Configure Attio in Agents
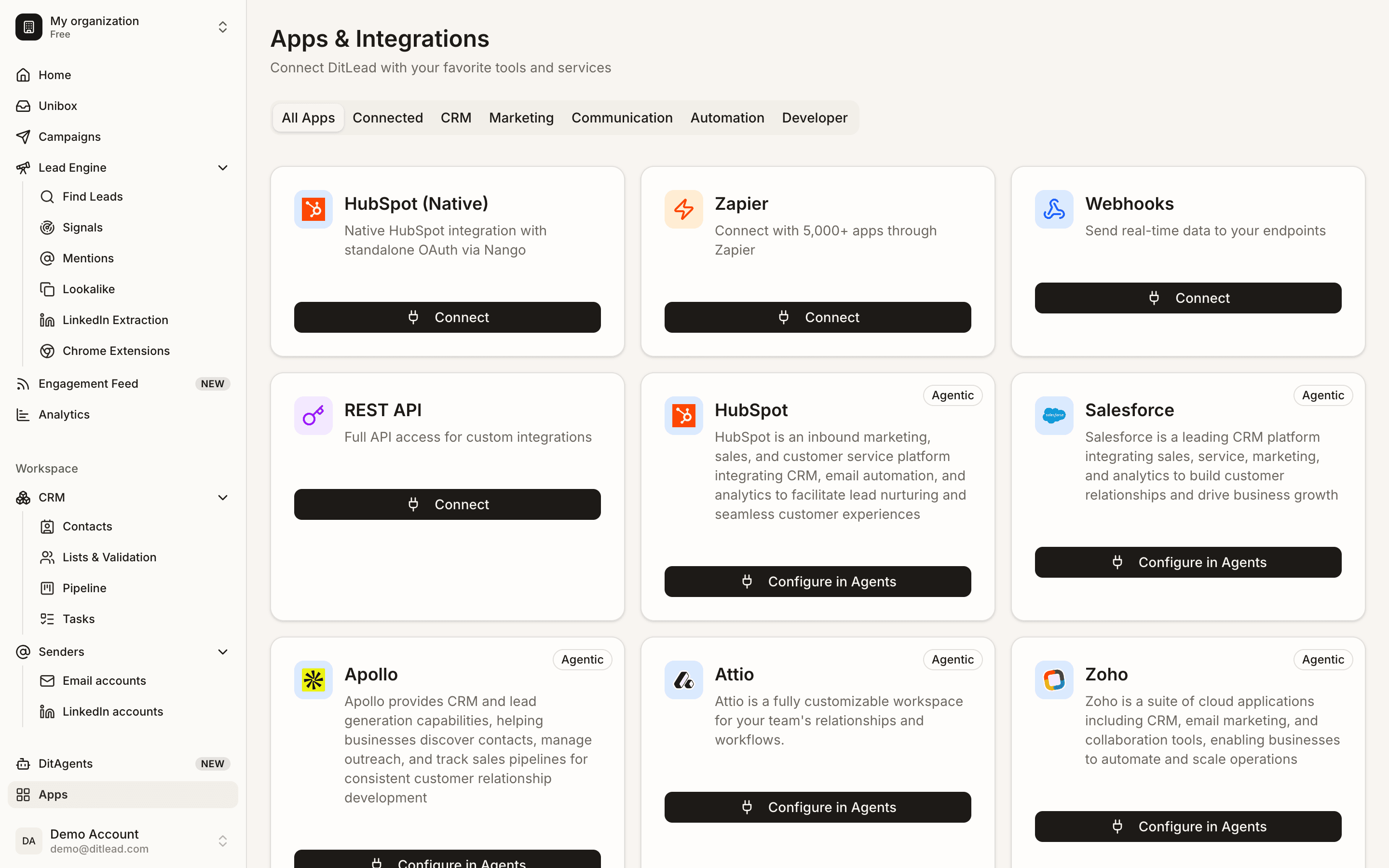The height and width of the screenshot is (868, 1389). 817,807
